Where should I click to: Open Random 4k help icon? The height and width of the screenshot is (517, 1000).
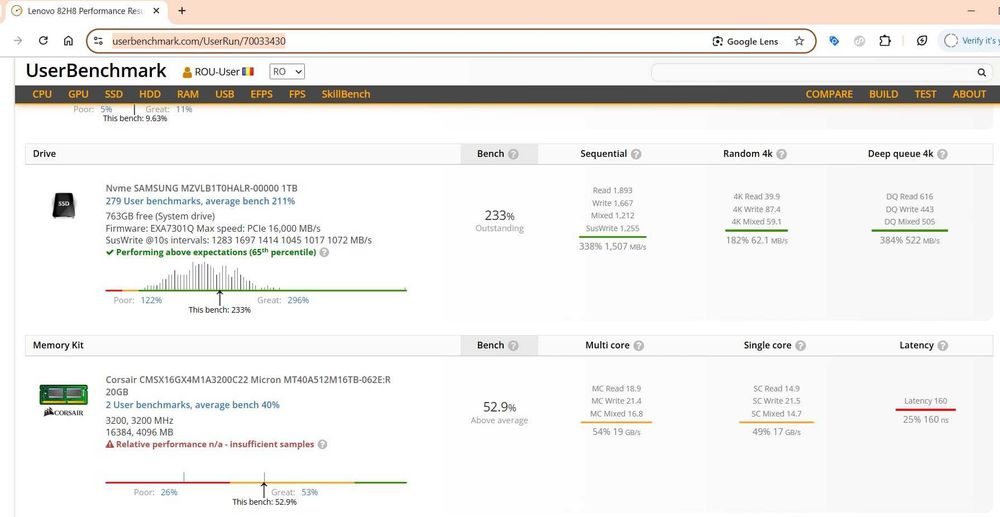click(x=781, y=154)
